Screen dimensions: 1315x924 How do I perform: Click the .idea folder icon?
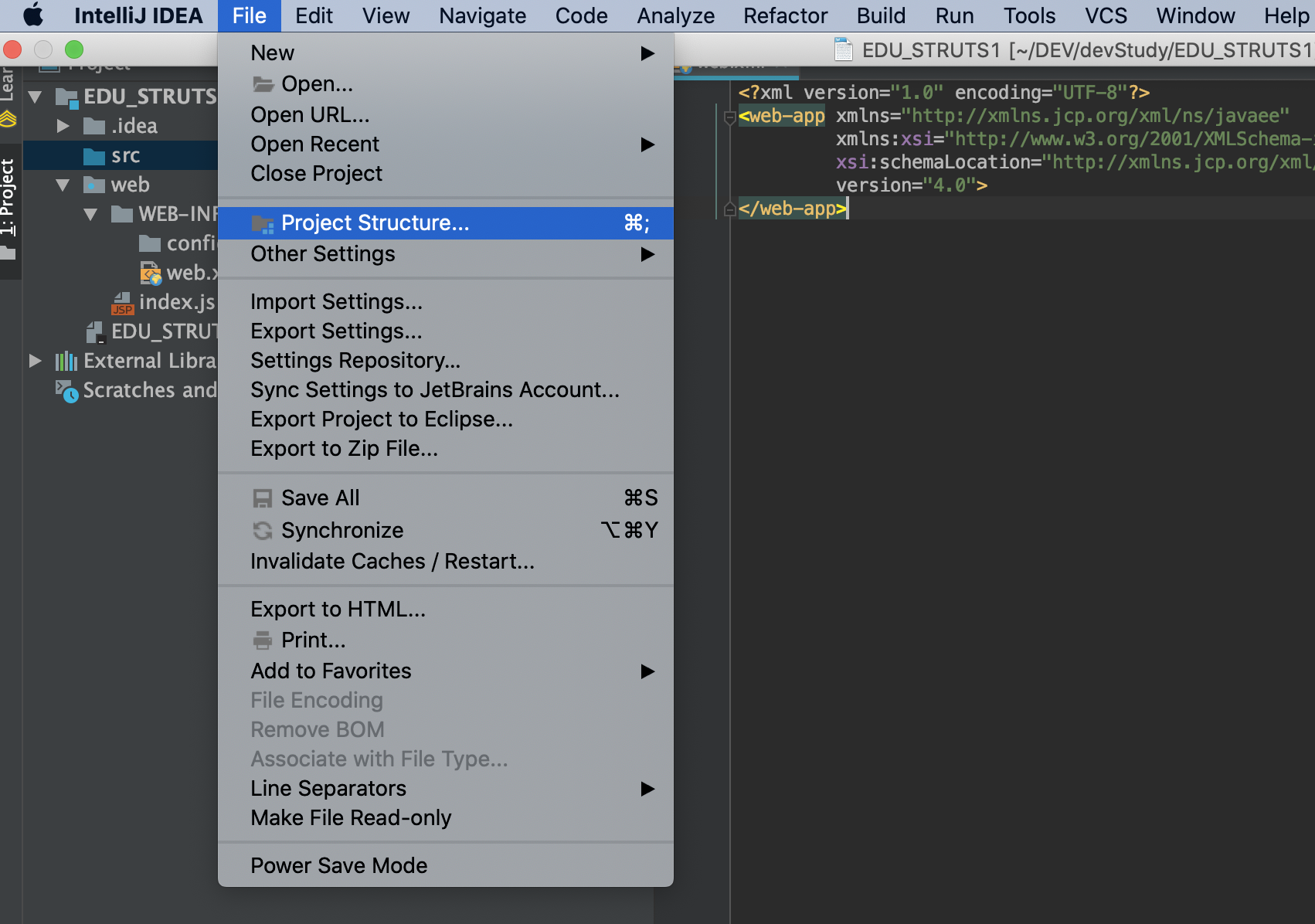coord(94,127)
